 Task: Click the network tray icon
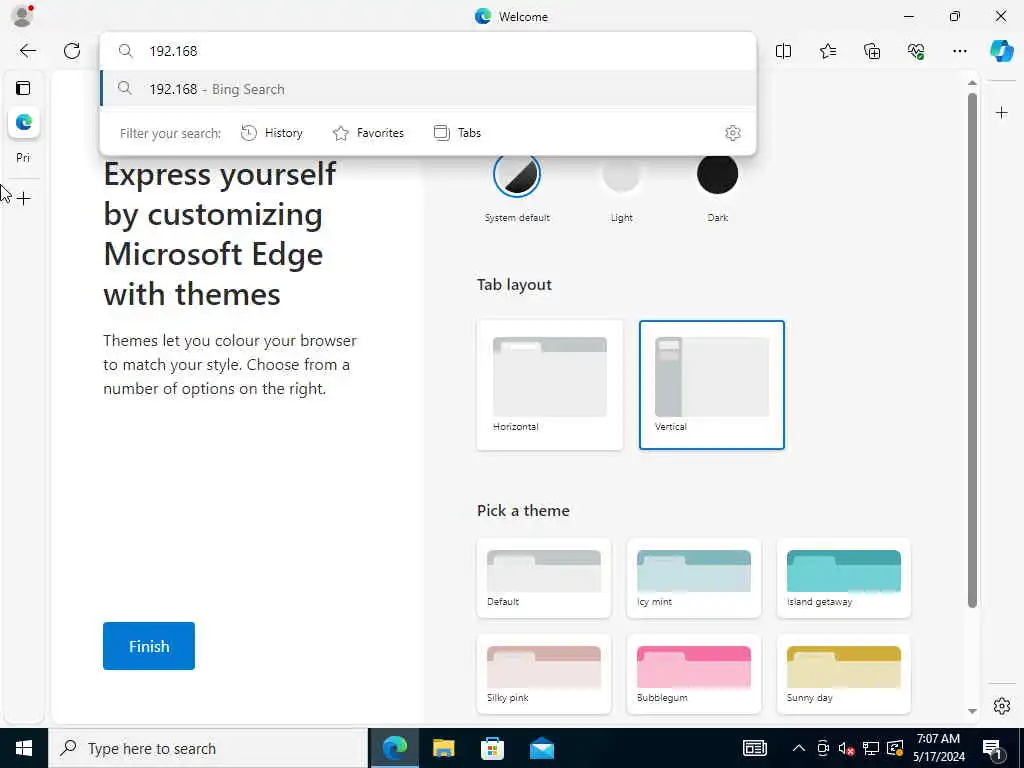tap(871, 748)
